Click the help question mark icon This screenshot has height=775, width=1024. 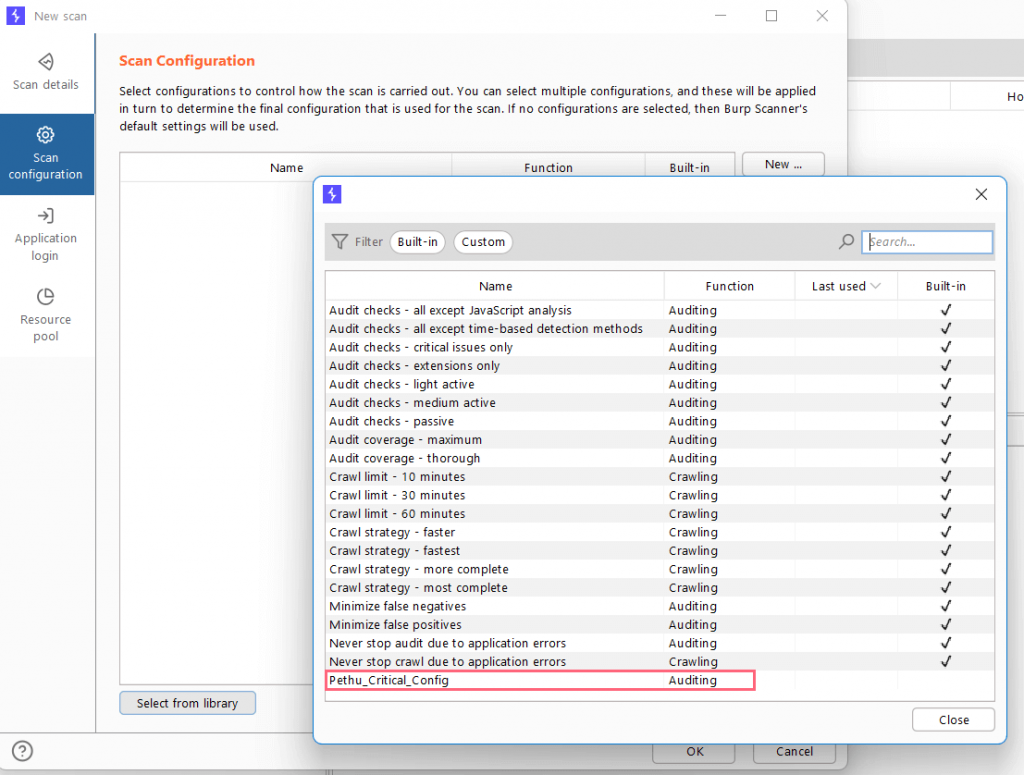22,751
